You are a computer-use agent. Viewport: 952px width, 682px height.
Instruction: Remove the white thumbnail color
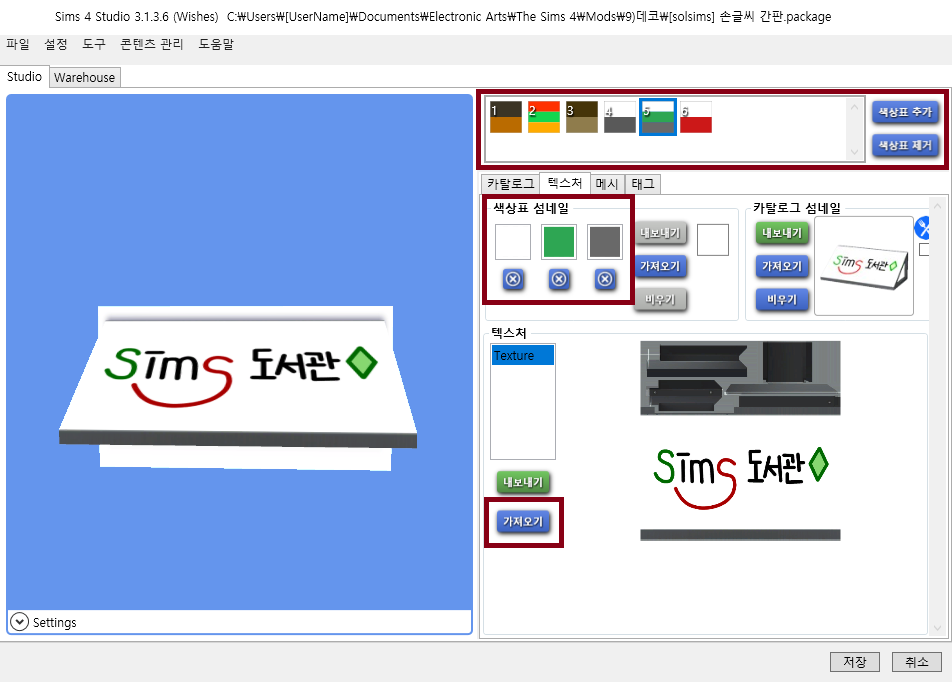513,279
